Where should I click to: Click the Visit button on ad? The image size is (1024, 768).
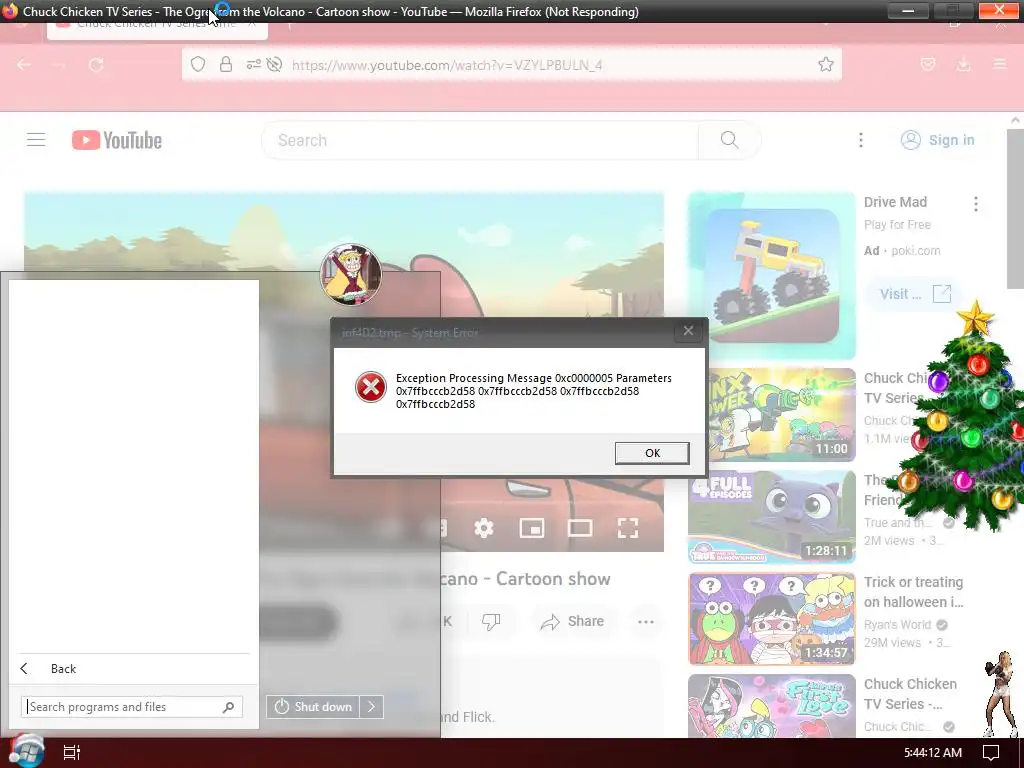tap(914, 294)
